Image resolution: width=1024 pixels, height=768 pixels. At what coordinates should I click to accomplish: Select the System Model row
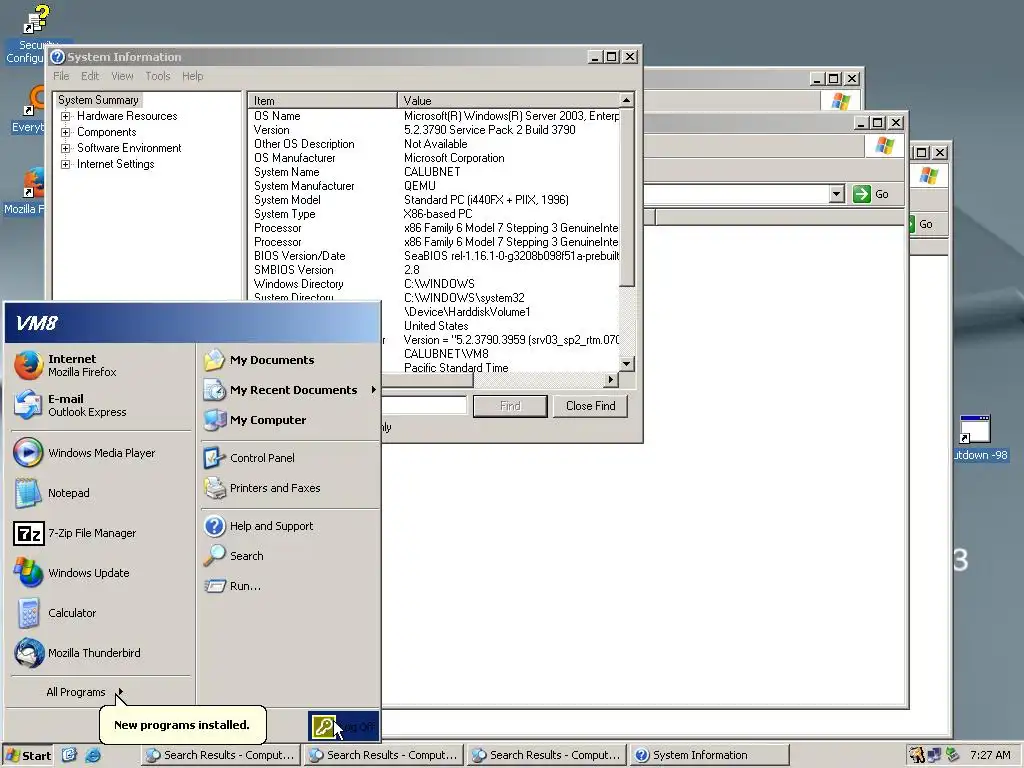click(434, 200)
